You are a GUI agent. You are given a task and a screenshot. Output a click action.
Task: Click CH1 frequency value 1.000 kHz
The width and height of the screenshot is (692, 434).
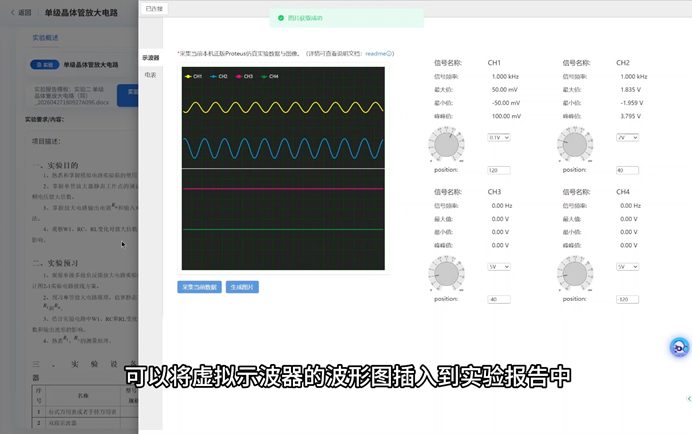pos(505,76)
